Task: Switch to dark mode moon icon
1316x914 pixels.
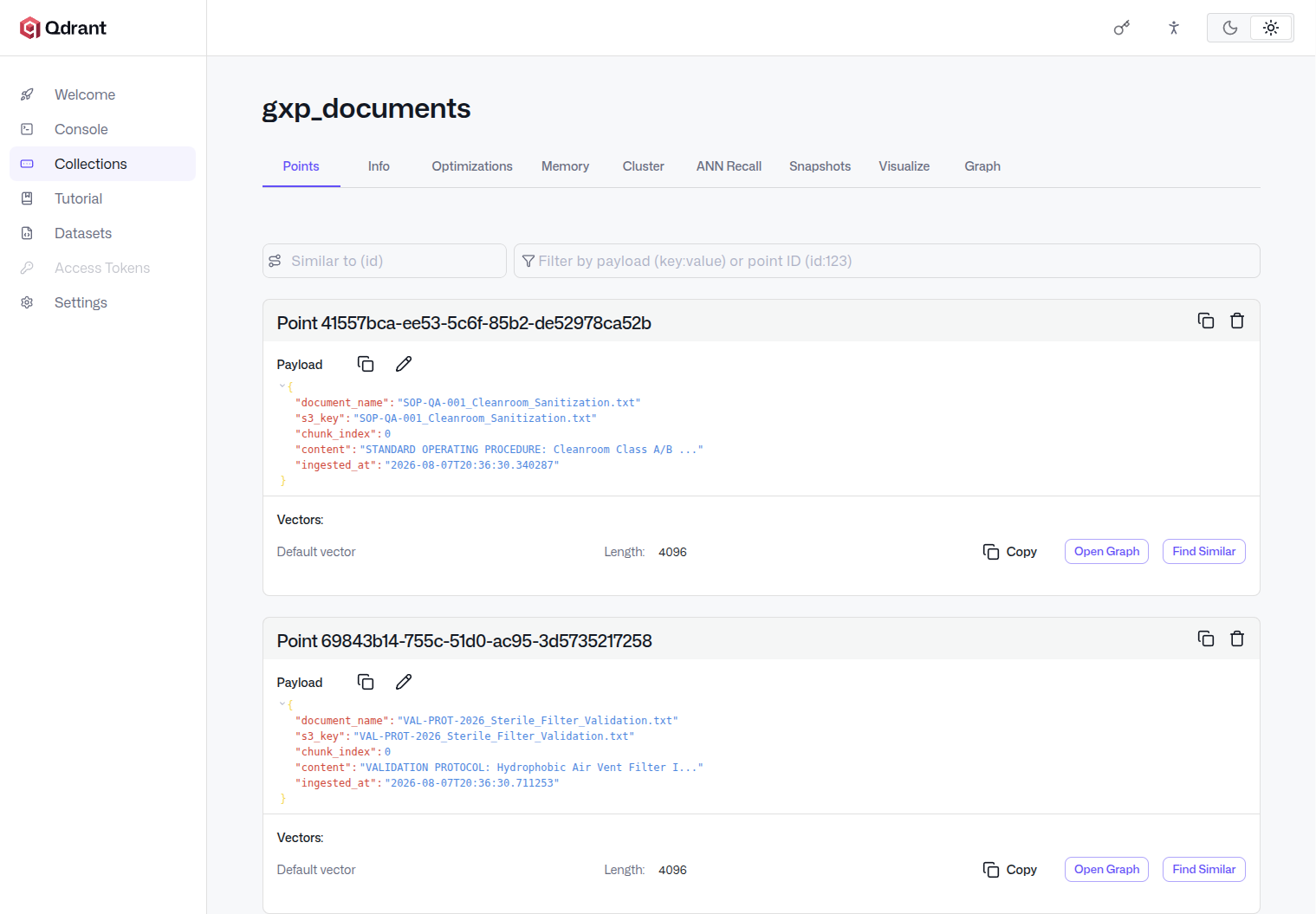Action: [x=1229, y=28]
